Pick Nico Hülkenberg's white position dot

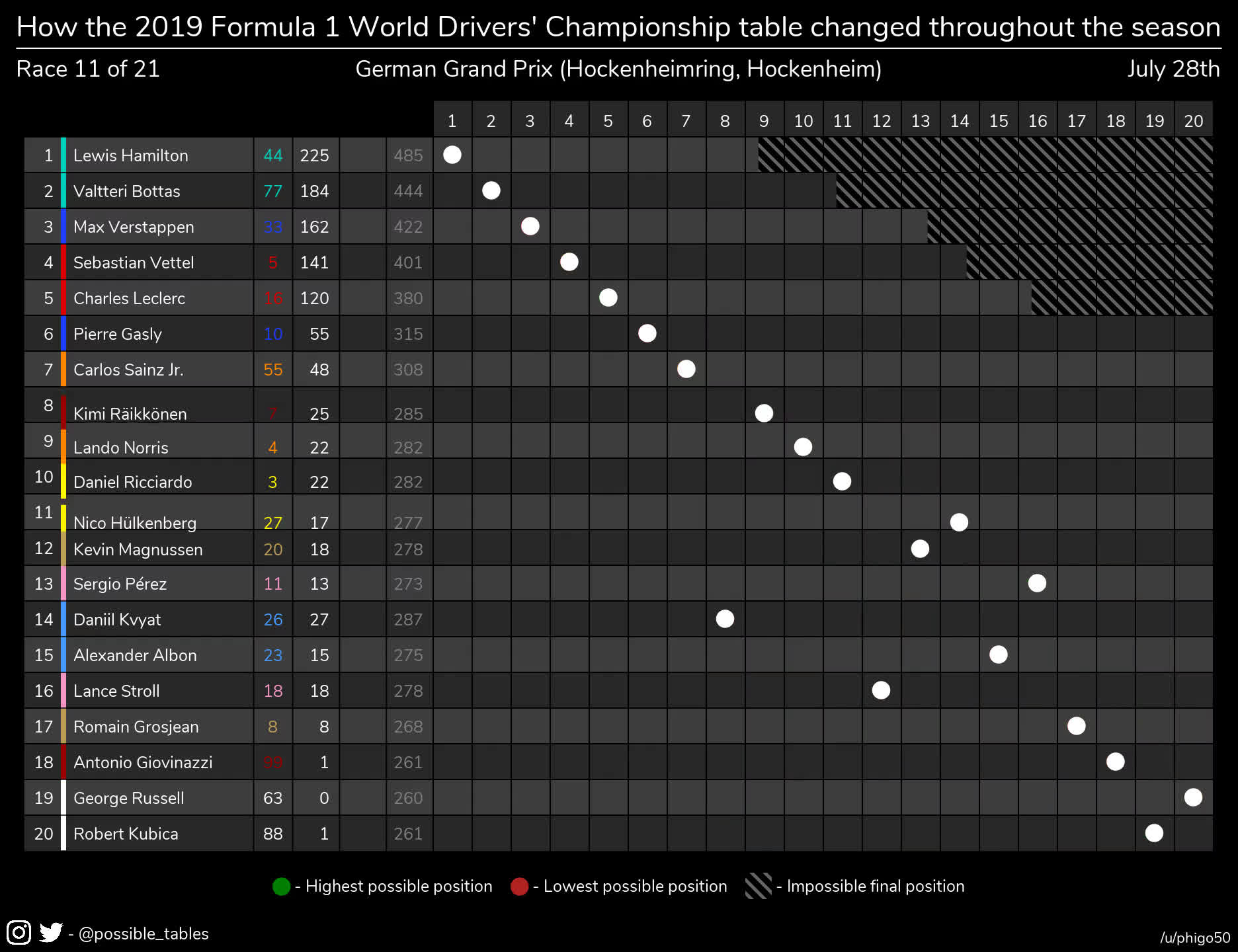[x=959, y=522]
